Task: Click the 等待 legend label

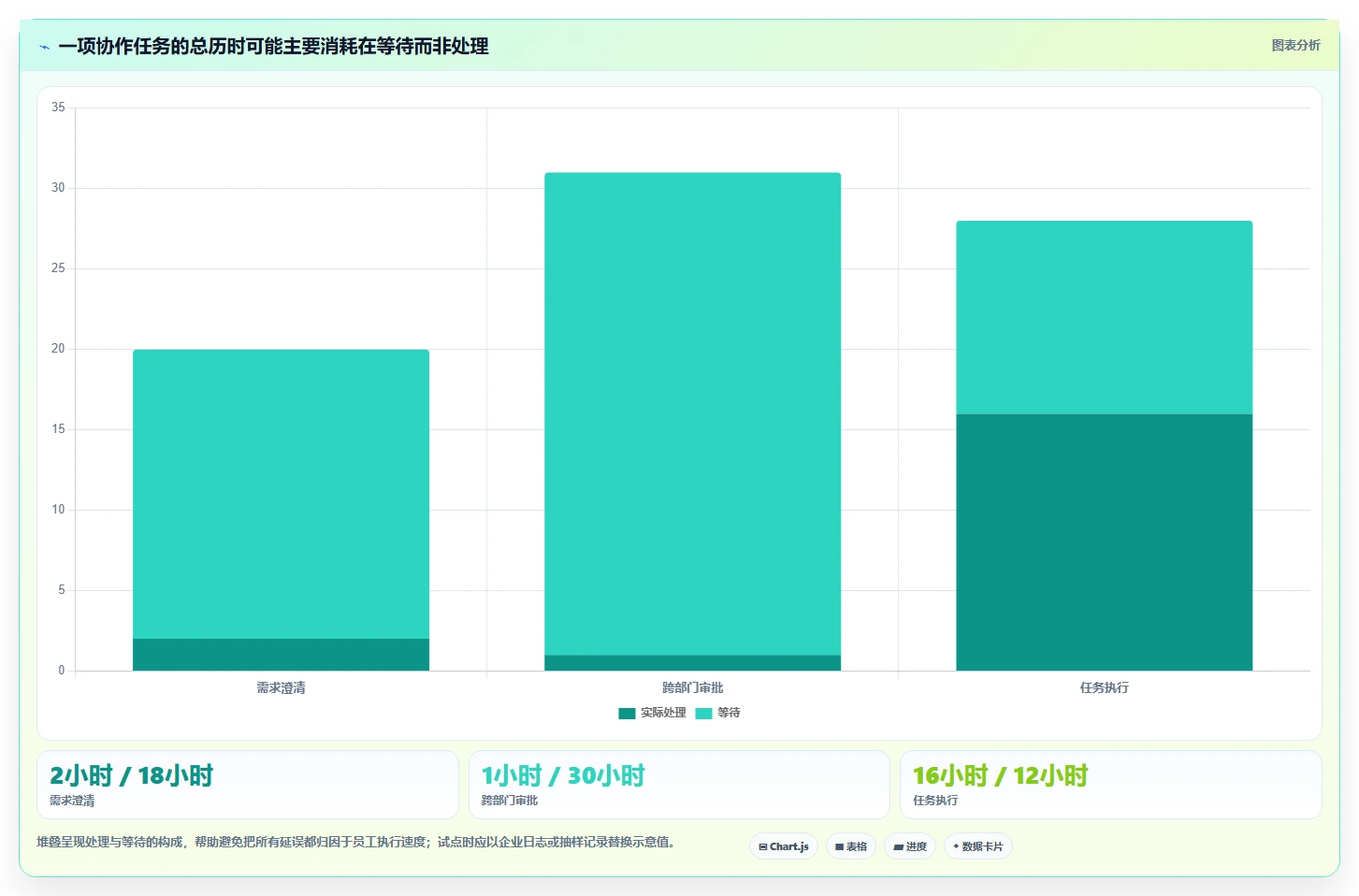Action: click(x=729, y=713)
